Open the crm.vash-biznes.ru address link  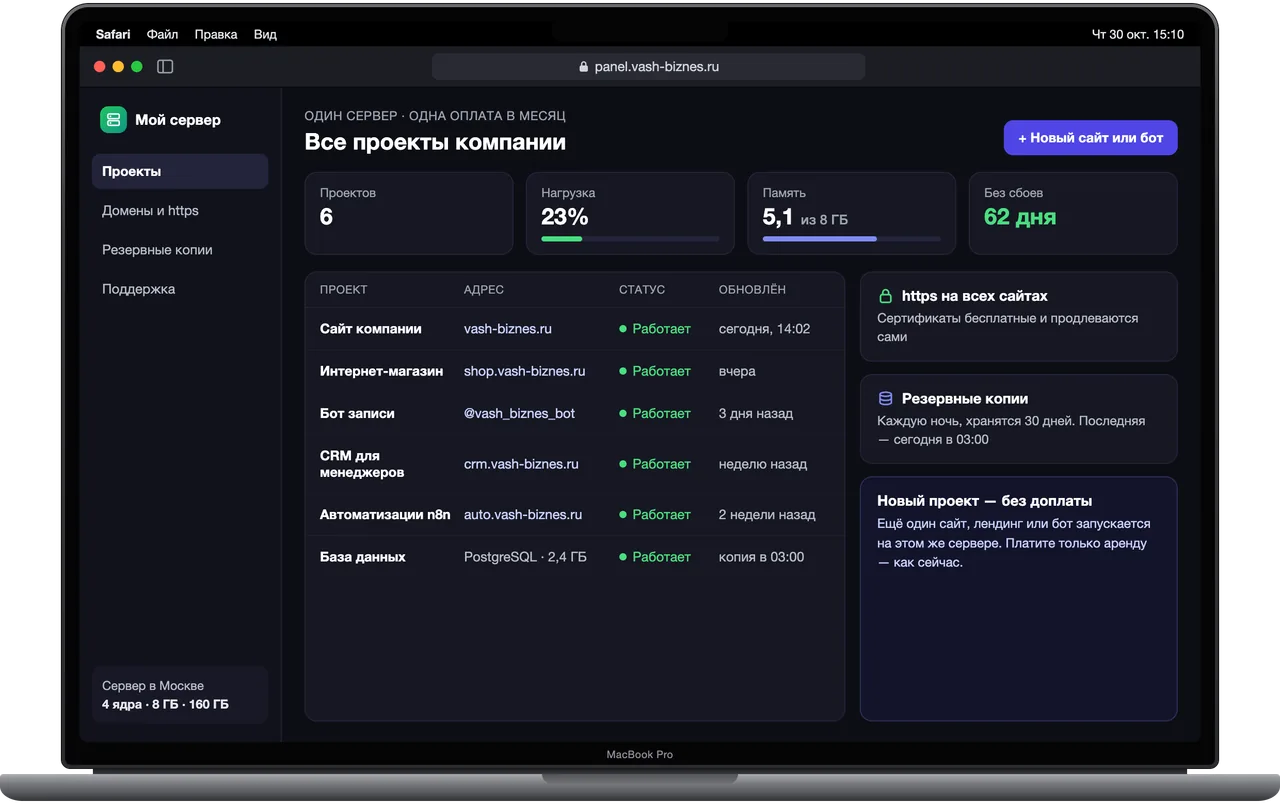[522, 464]
